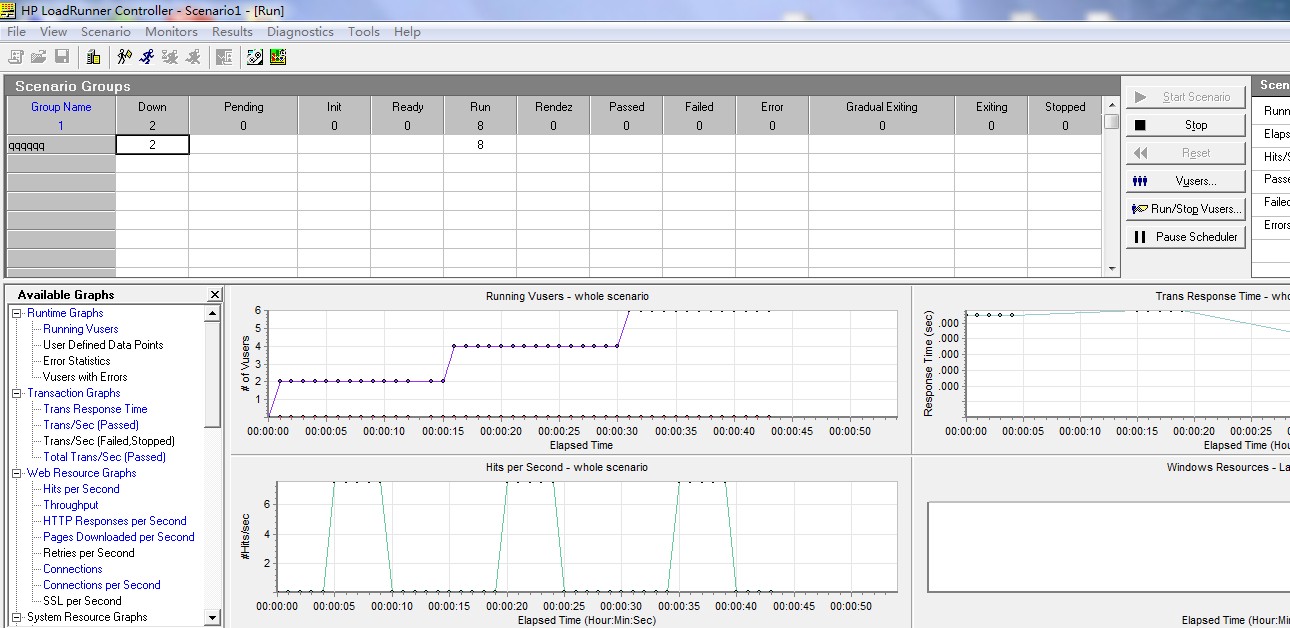Select Hits per Second tree item
Viewport: 1290px width, 628px height.
pyautogui.click(x=81, y=489)
